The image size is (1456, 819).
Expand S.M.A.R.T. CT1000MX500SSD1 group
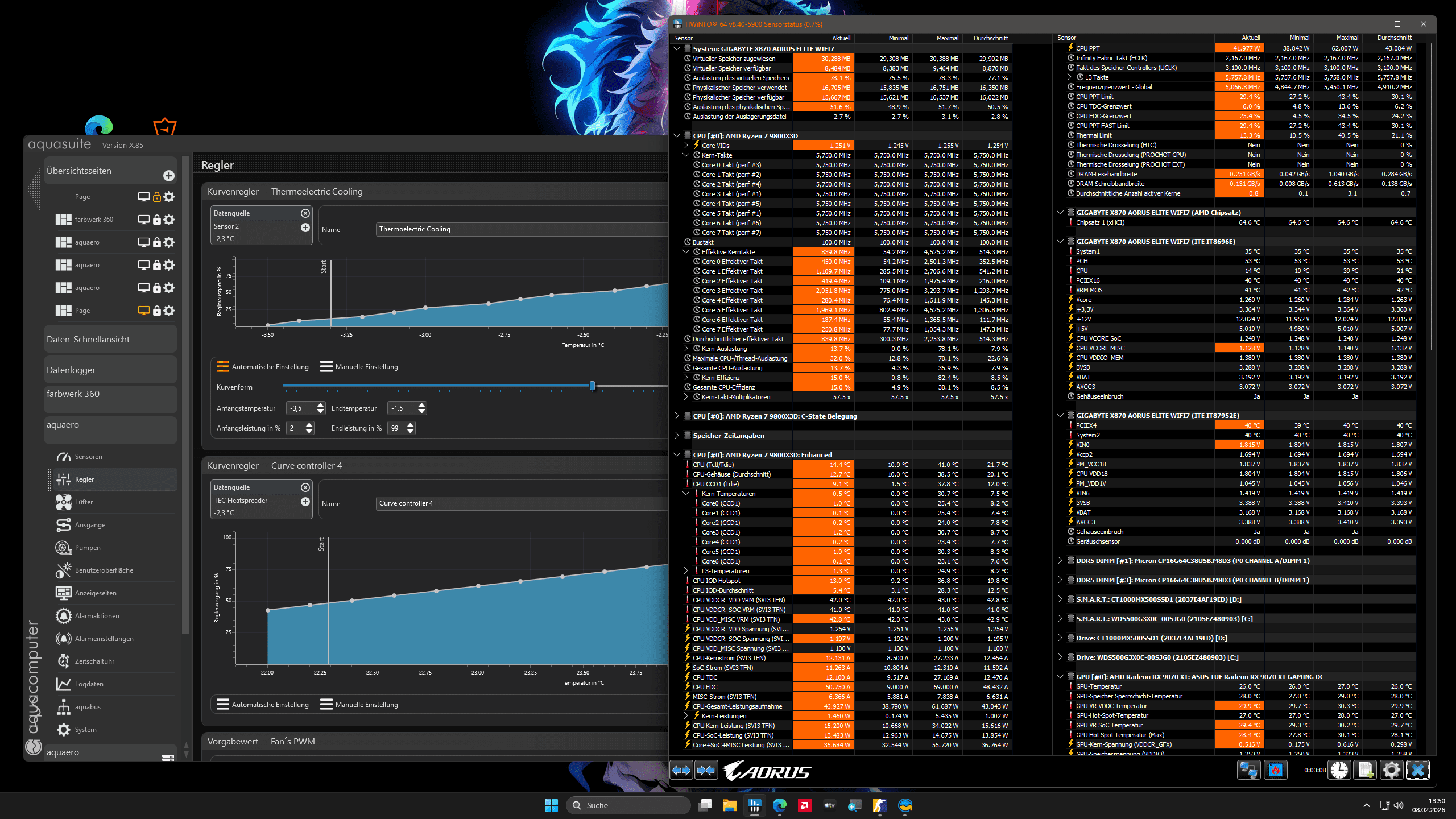pyautogui.click(x=1060, y=599)
